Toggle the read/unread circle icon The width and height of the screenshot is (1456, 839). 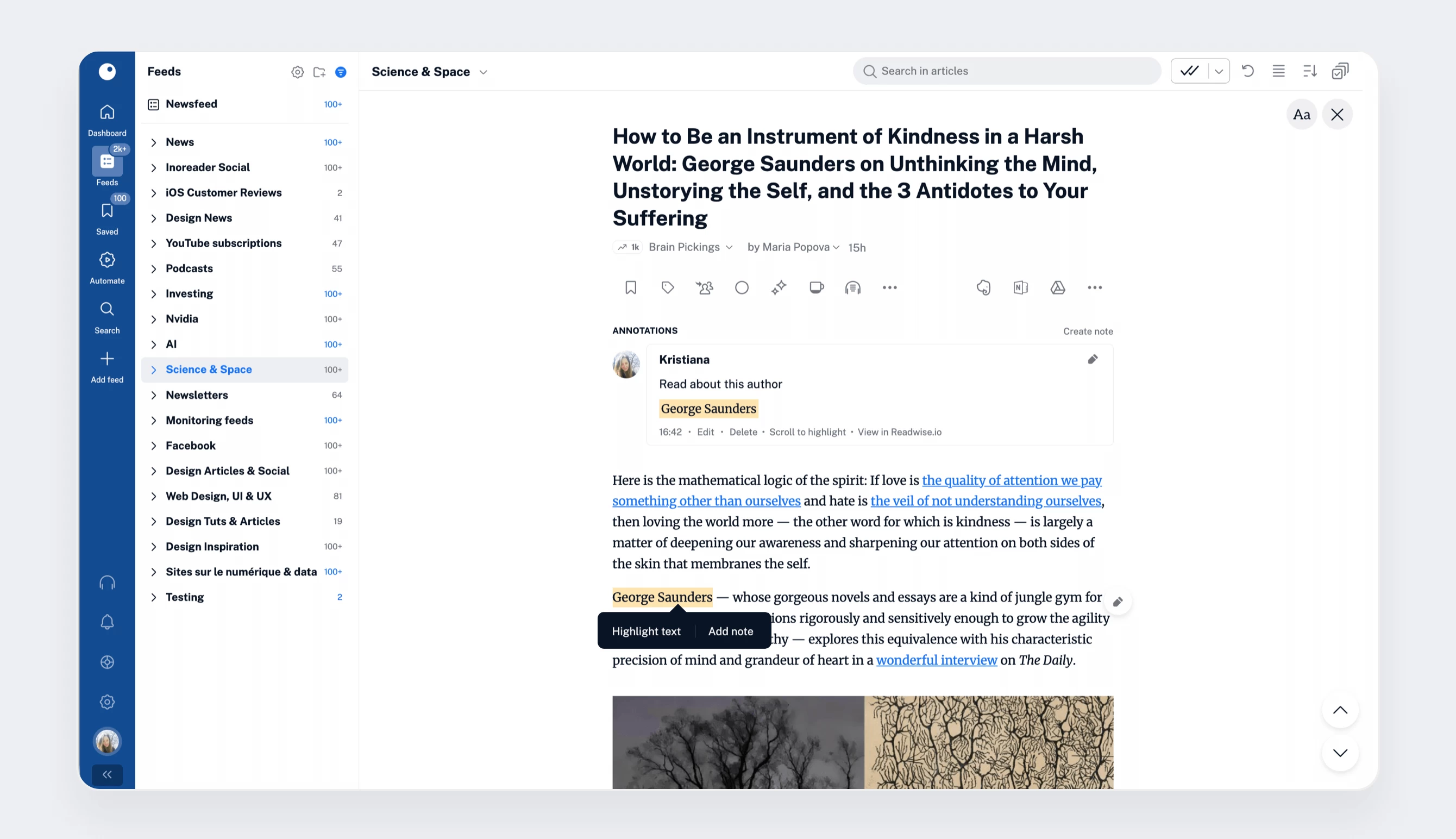pyautogui.click(x=742, y=287)
